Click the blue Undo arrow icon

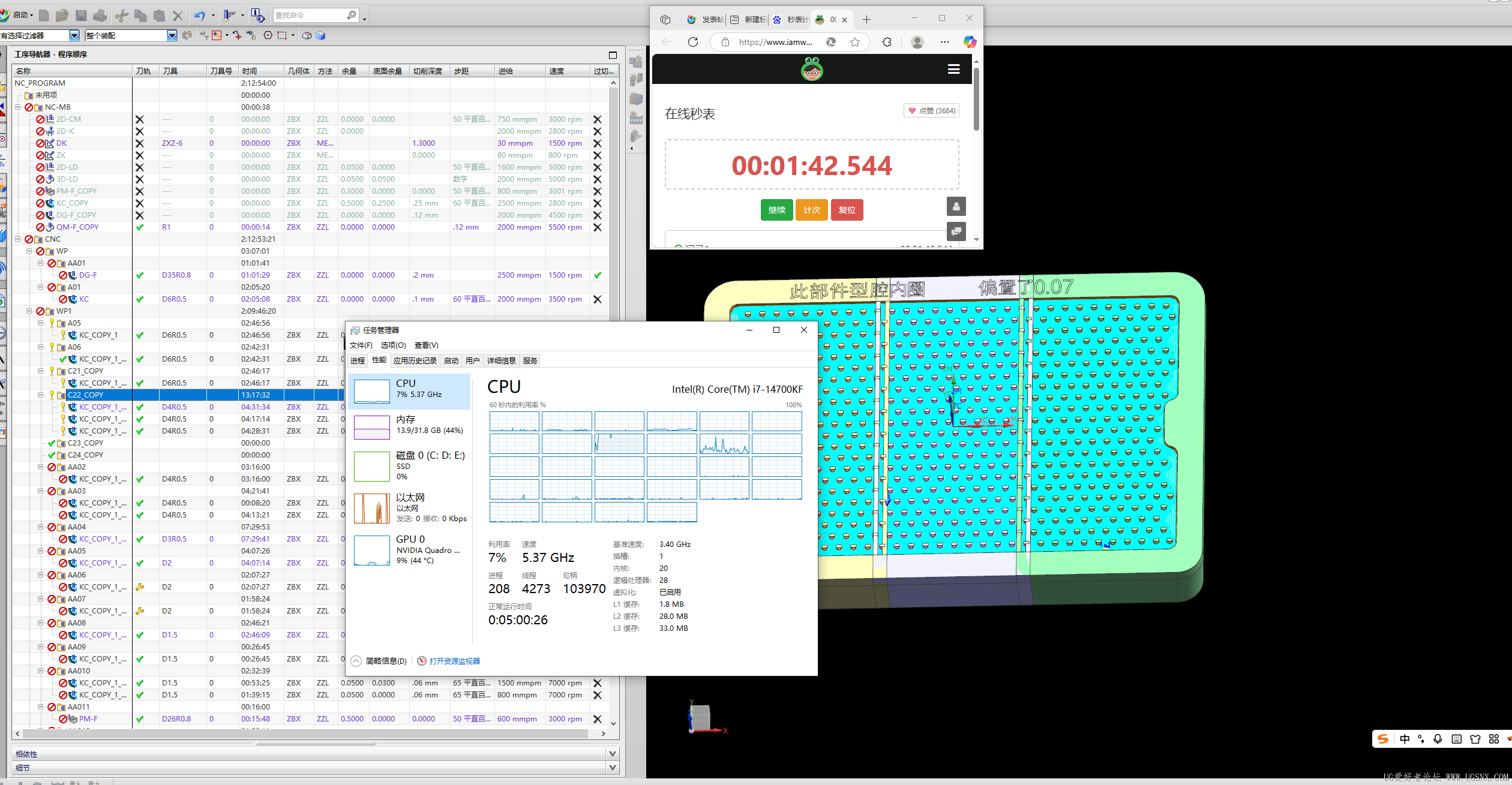(x=200, y=16)
